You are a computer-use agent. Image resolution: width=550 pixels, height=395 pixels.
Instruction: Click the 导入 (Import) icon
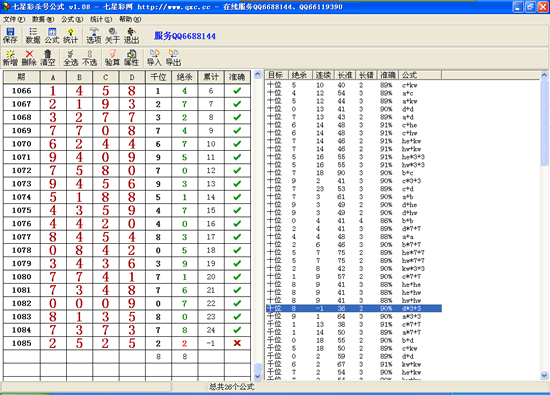point(154,58)
